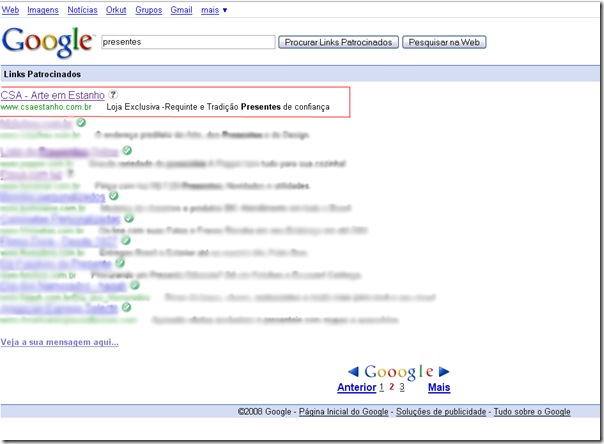
Task: Focus the search field containing 'presentes'
Action: click(188, 42)
